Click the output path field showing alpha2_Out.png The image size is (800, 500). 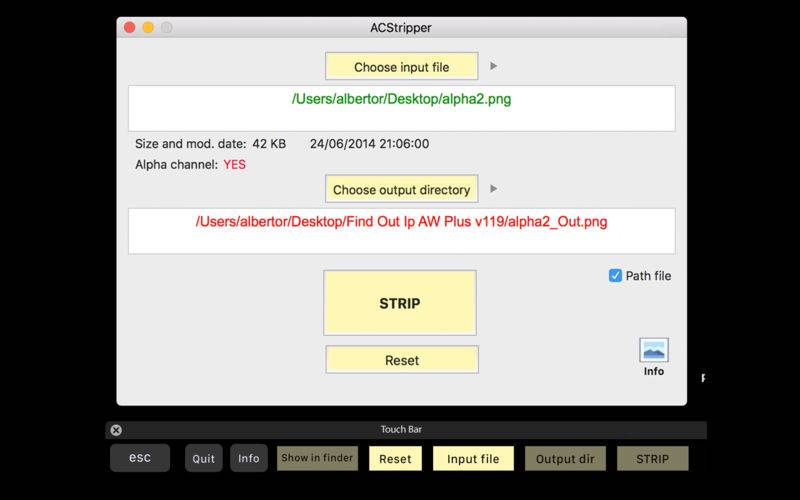pyautogui.click(x=402, y=231)
